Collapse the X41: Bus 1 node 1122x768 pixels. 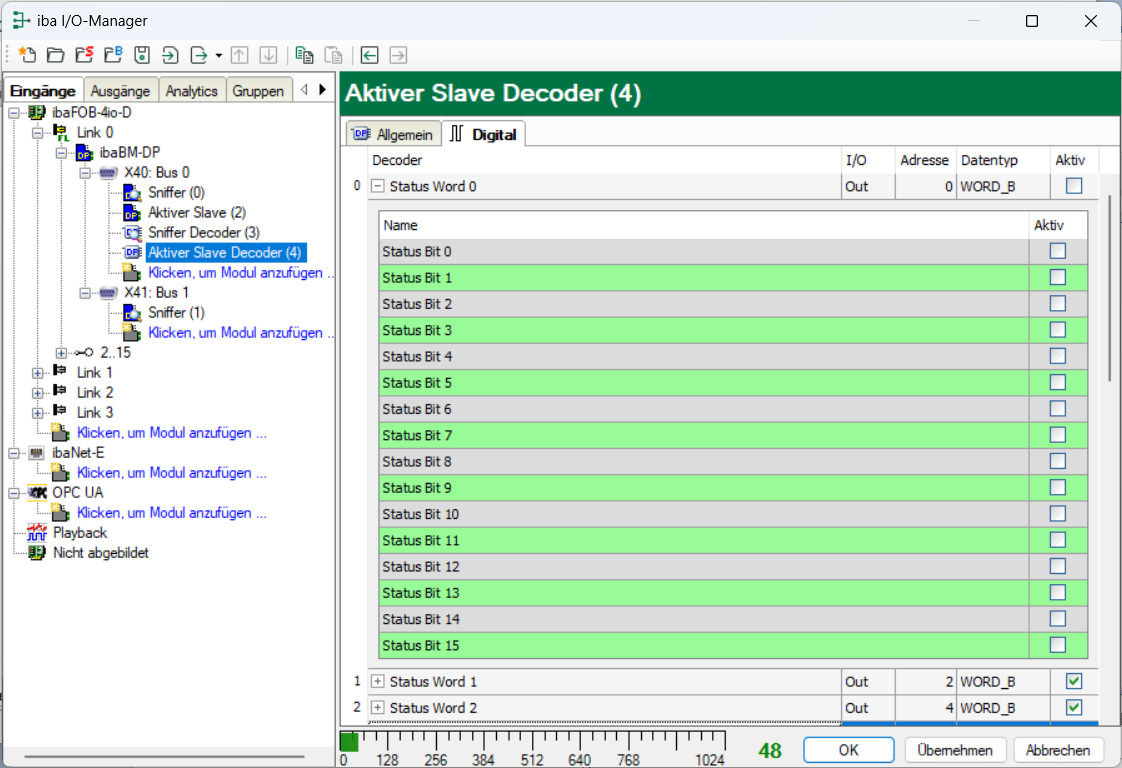tap(85, 293)
